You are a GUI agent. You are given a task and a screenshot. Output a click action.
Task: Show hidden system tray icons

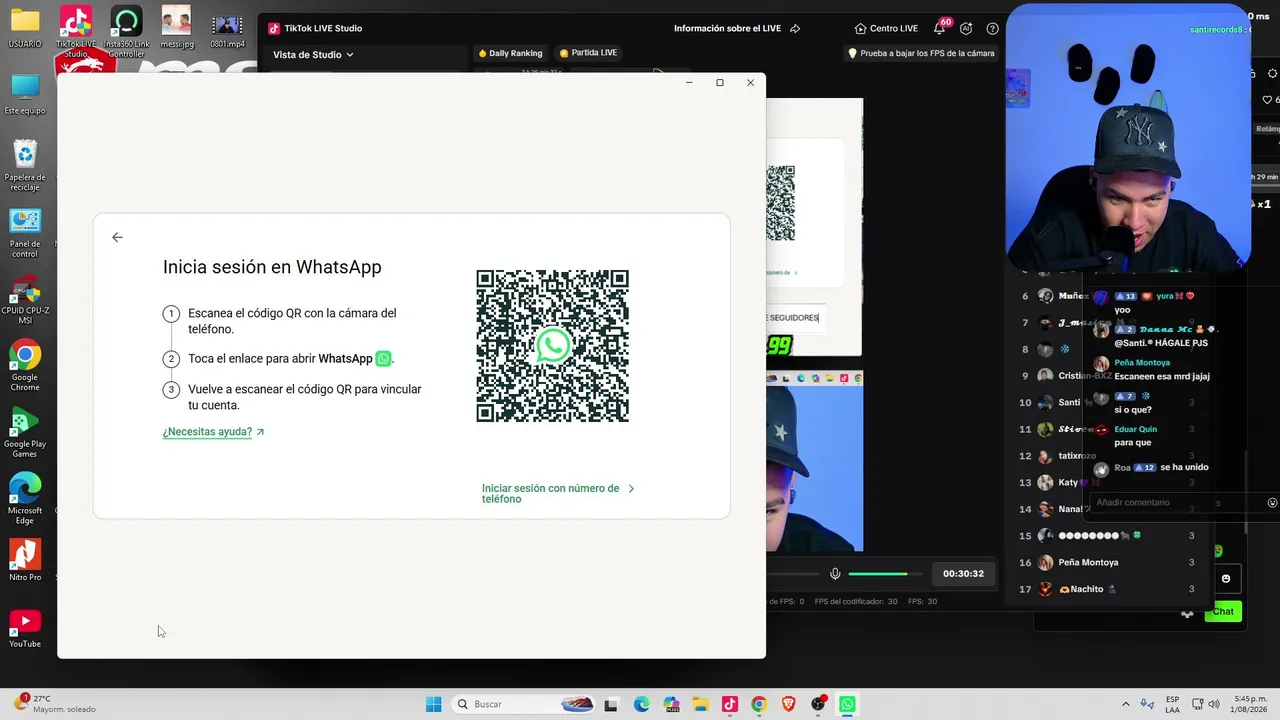(1126, 704)
